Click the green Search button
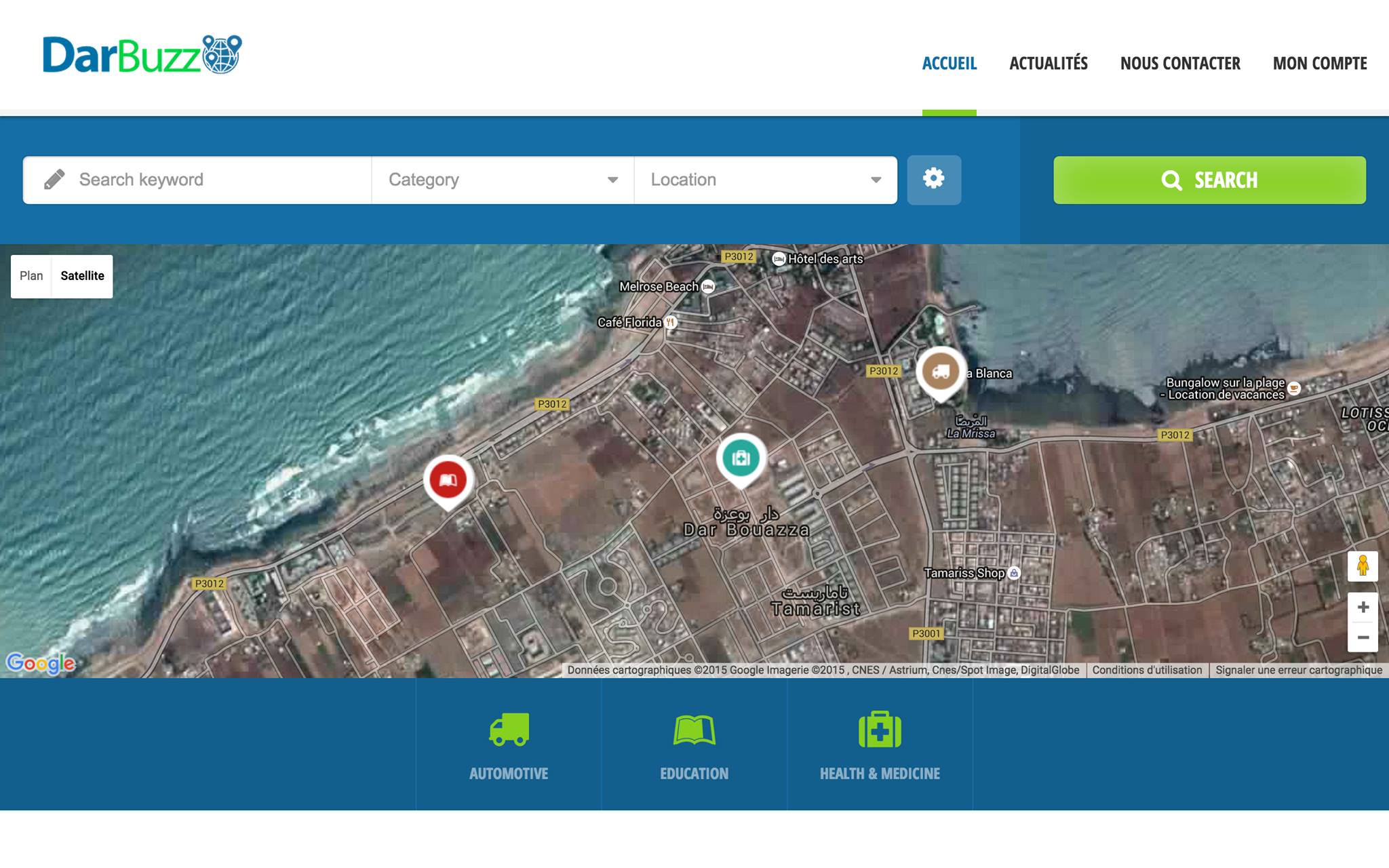The height and width of the screenshot is (868, 1389). tap(1209, 180)
